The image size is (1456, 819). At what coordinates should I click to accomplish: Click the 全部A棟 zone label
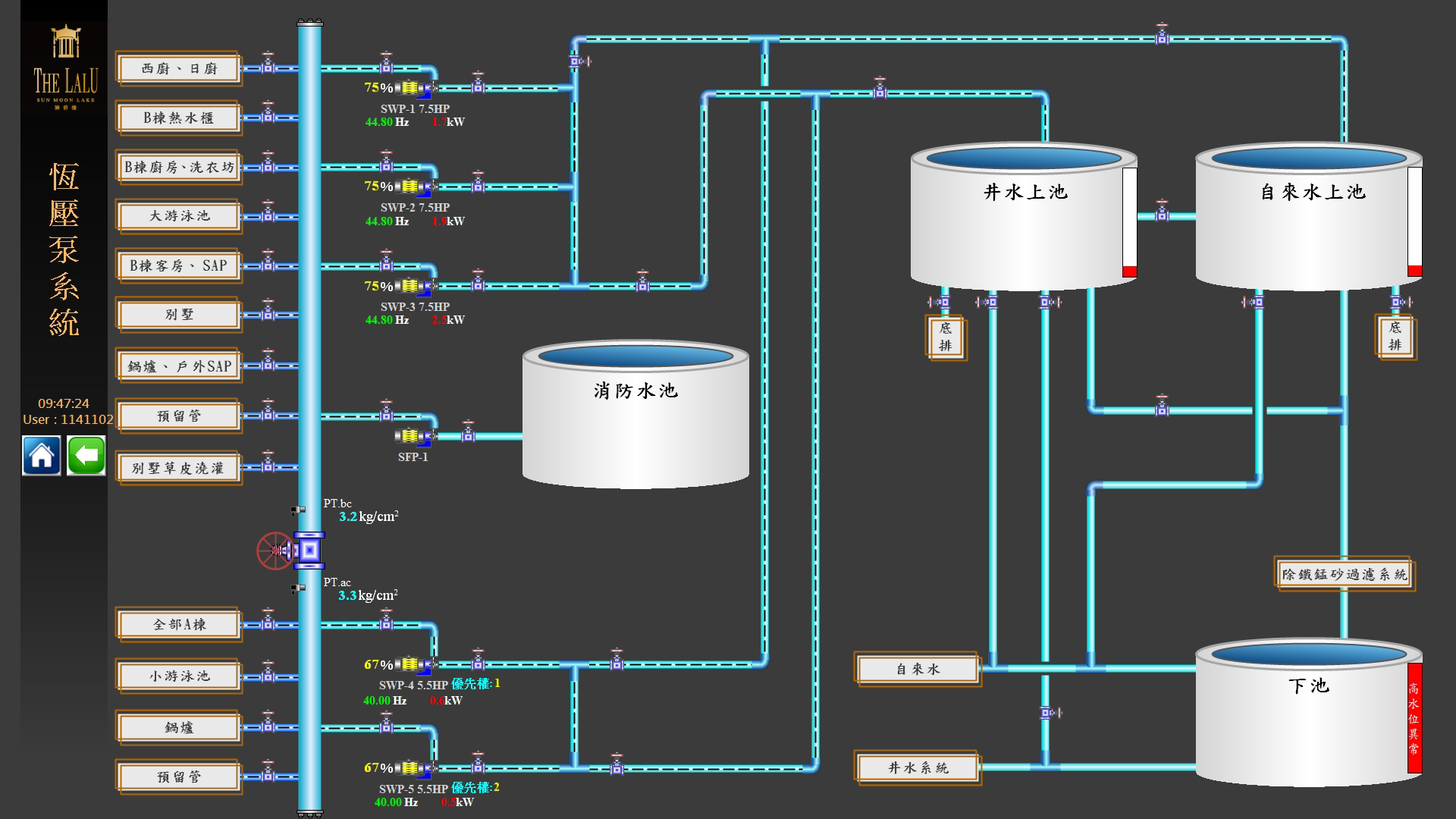179,625
